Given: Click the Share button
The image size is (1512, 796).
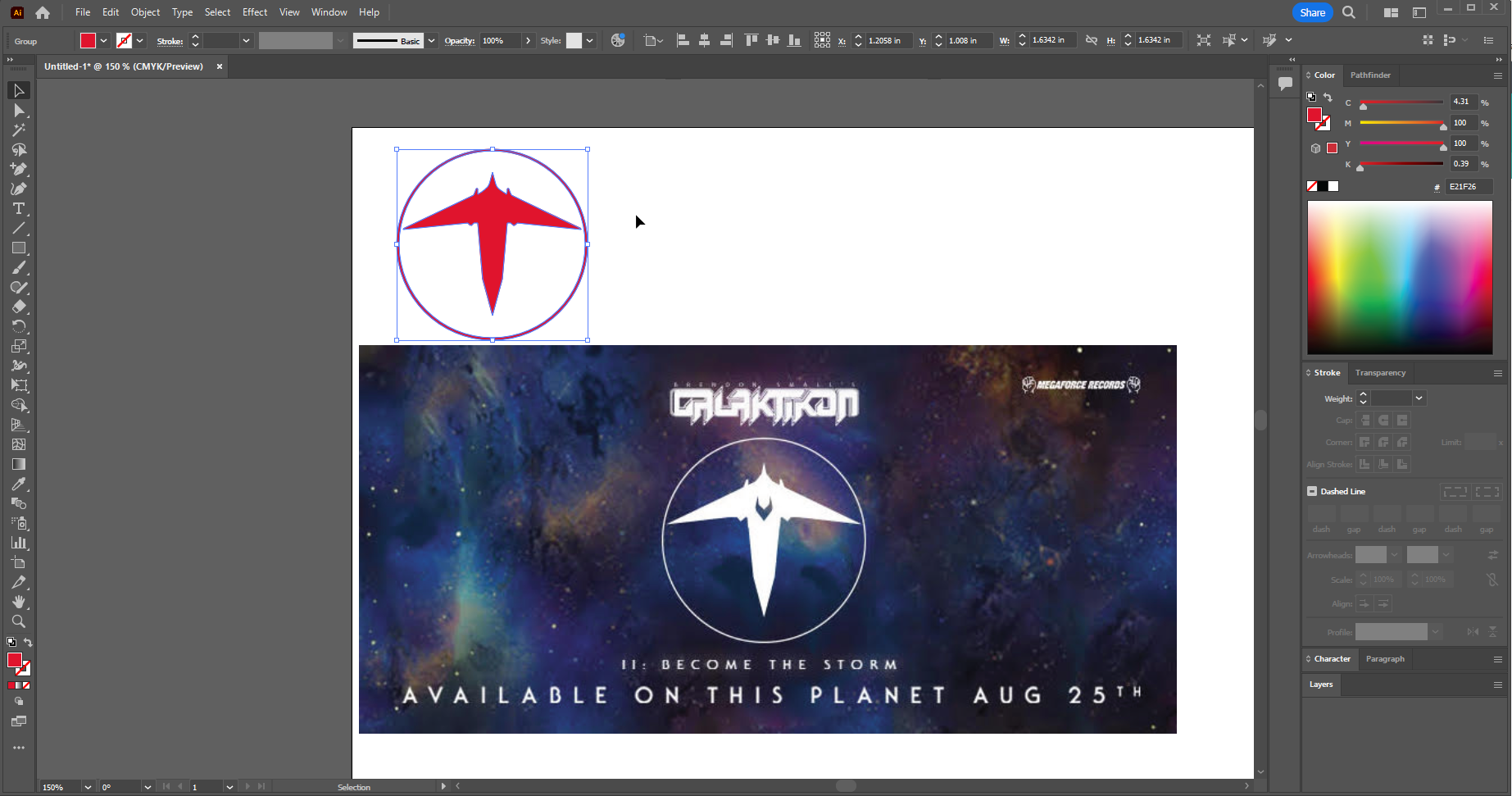Looking at the screenshot, I should click(1313, 12).
